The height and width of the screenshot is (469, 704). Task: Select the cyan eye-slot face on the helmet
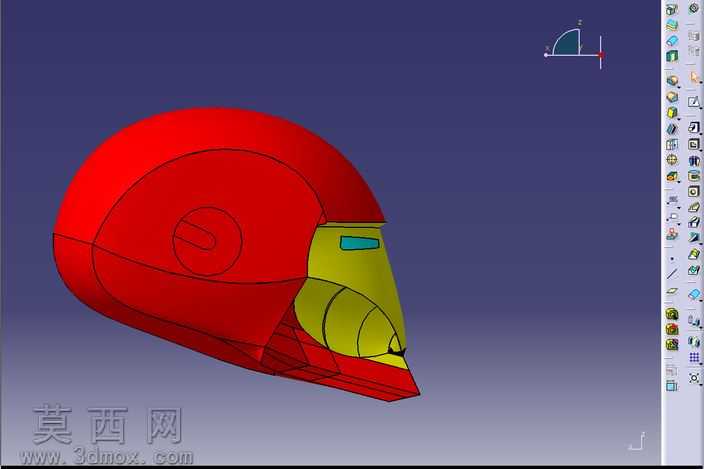(x=359, y=243)
